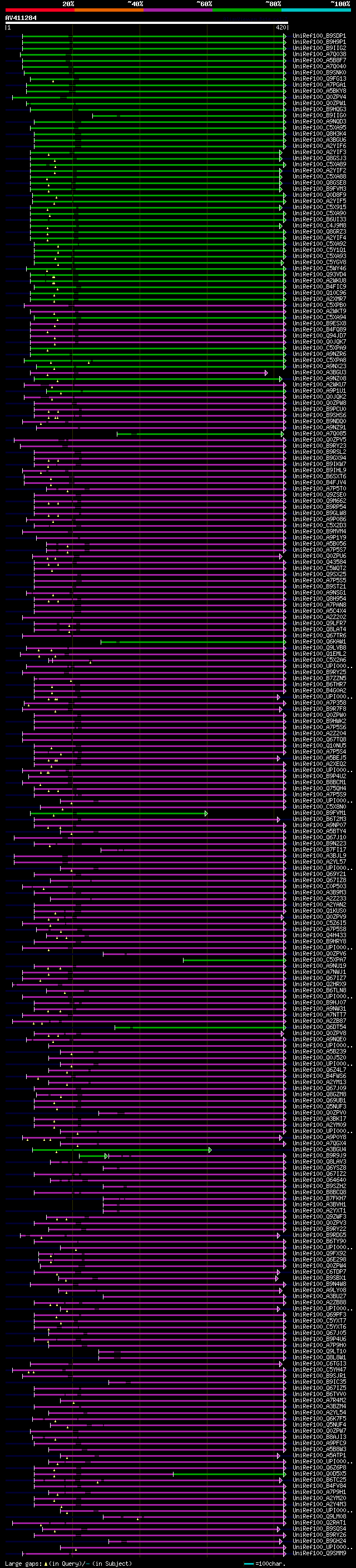Select label UniRef100_B8BCM1

point(319,782)
